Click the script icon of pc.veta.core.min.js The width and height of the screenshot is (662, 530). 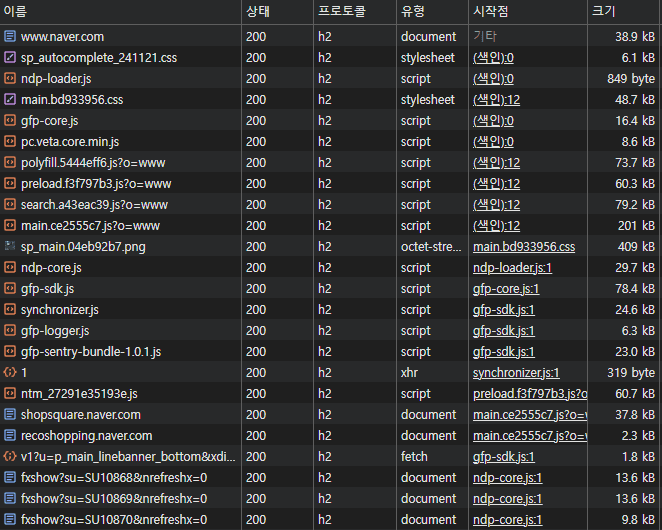(10, 141)
